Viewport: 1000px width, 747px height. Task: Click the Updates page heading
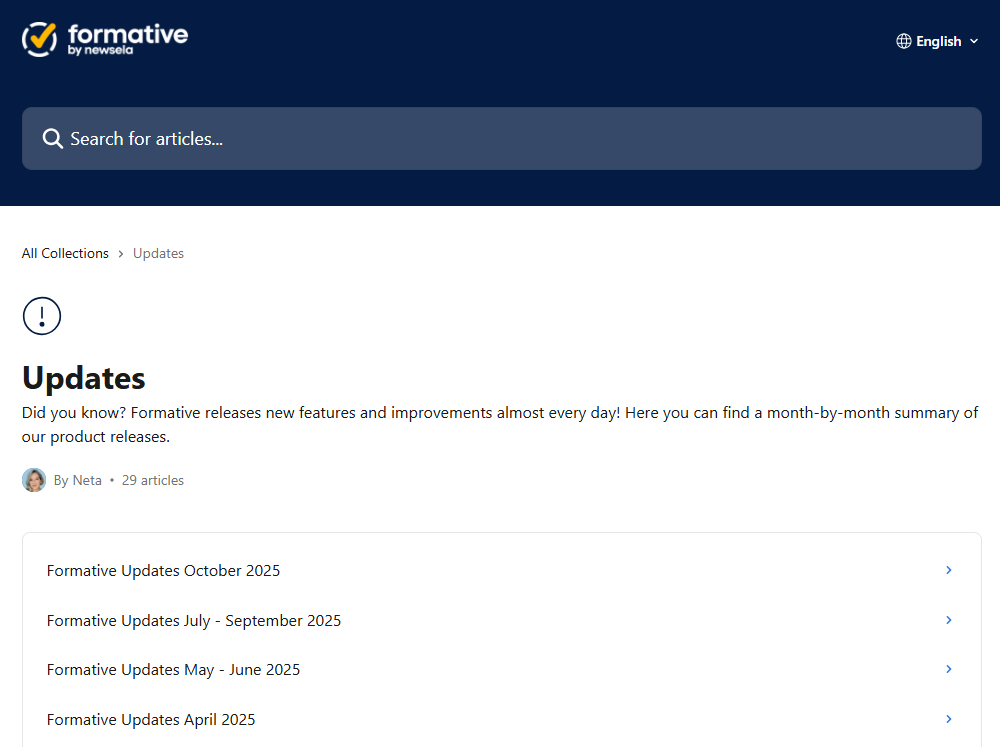(84, 378)
